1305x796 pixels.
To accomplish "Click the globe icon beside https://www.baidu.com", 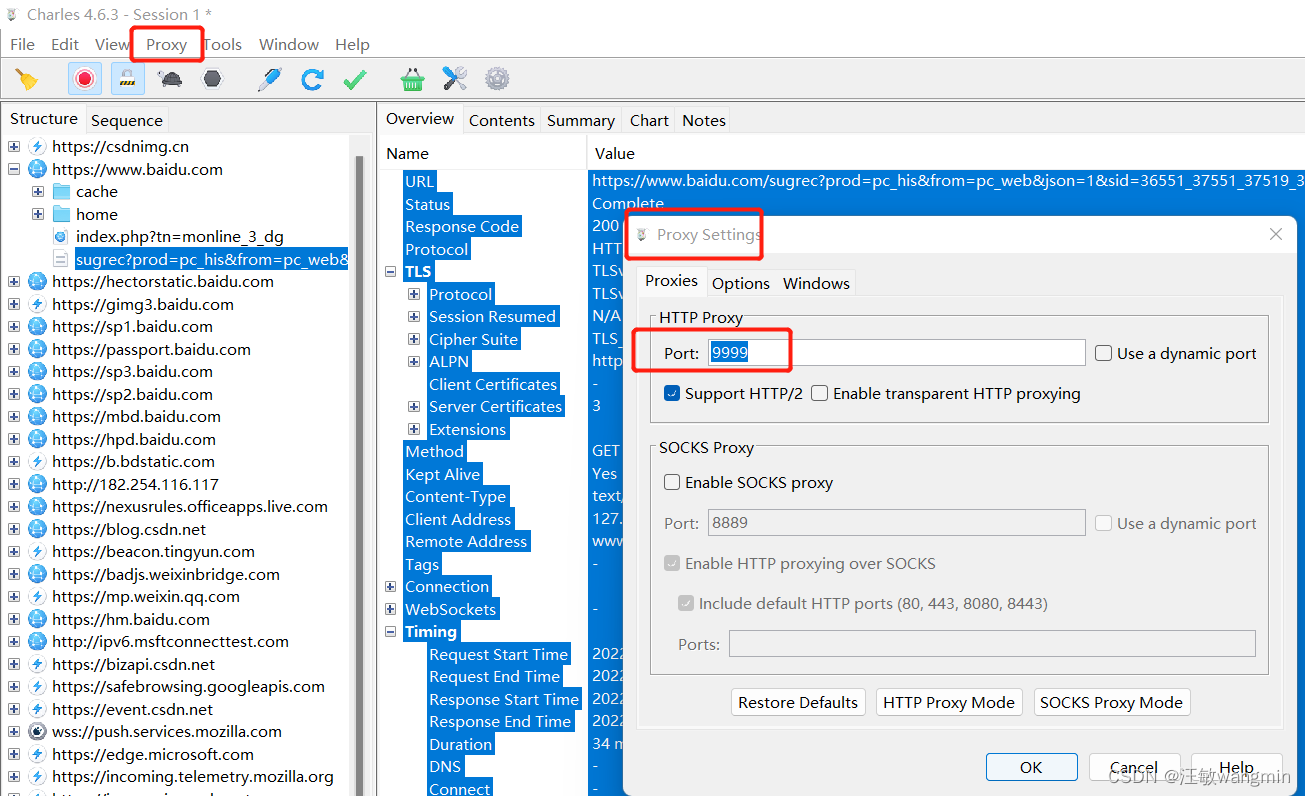I will (37, 169).
